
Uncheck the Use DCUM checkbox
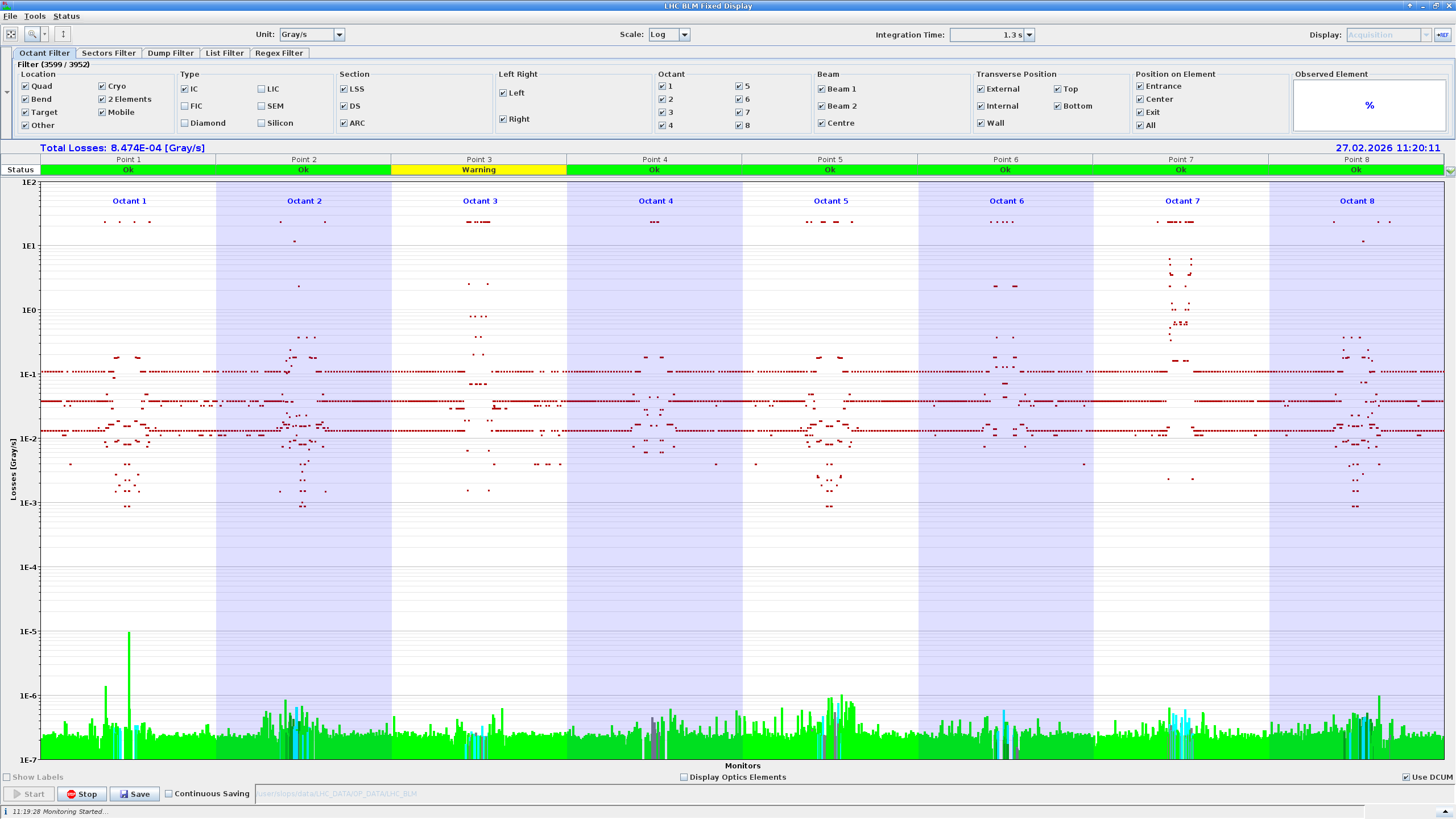(x=1406, y=777)
